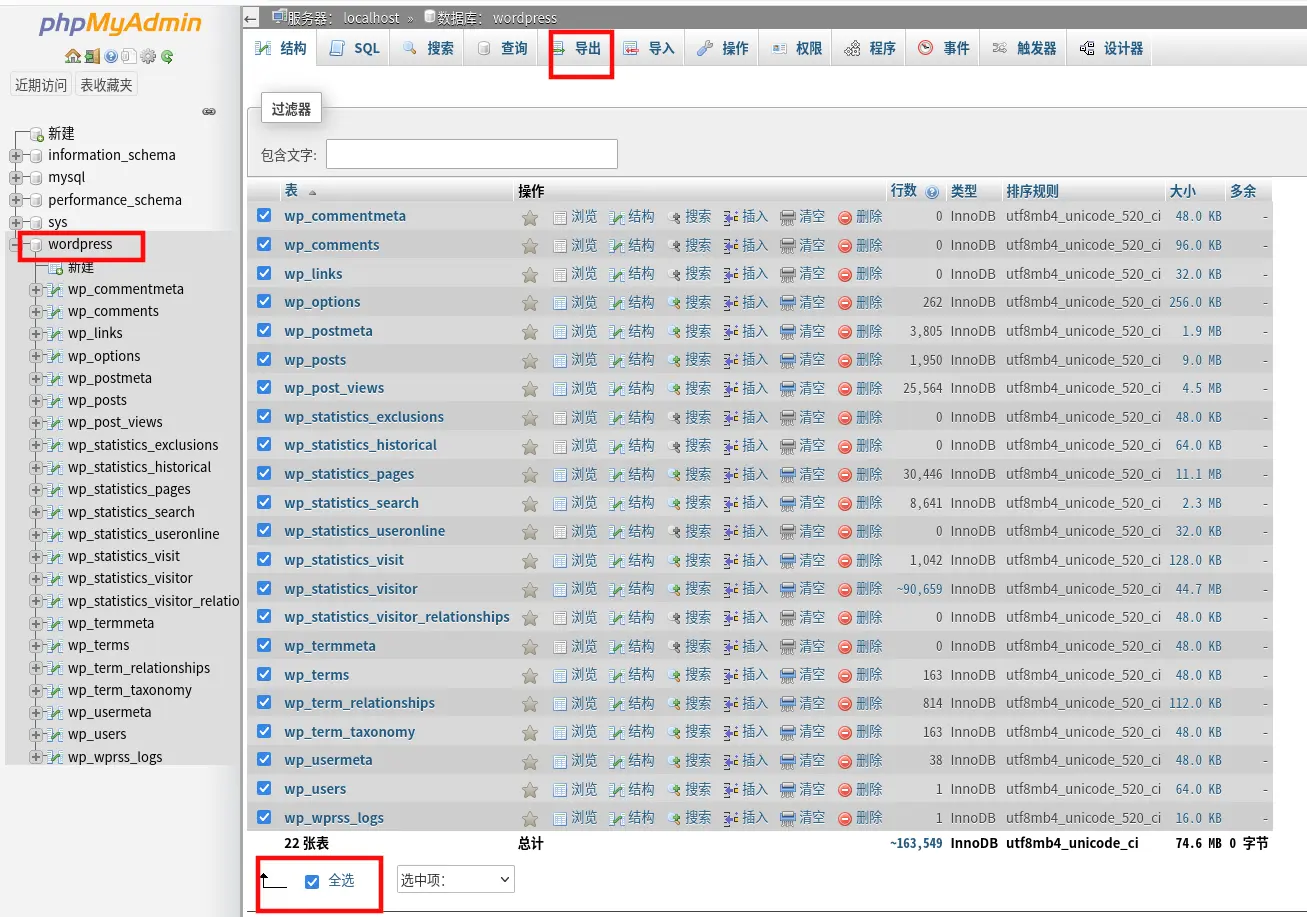
Task: Click the 行数 help question icon
Action: pyautogui.click(x=932, y=192)
